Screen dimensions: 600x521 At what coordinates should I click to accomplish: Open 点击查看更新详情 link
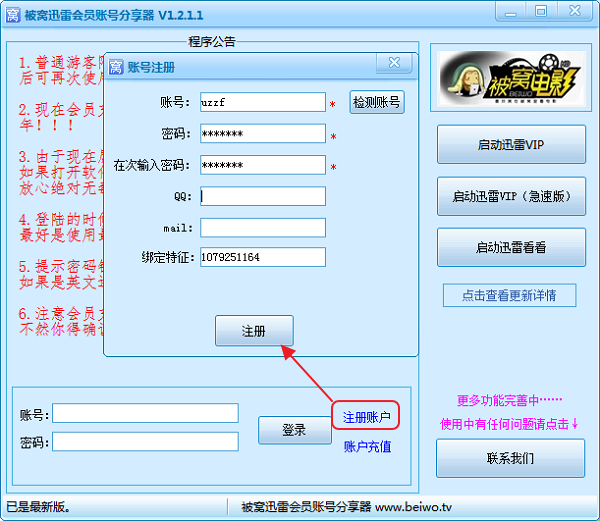pos(509,295)
